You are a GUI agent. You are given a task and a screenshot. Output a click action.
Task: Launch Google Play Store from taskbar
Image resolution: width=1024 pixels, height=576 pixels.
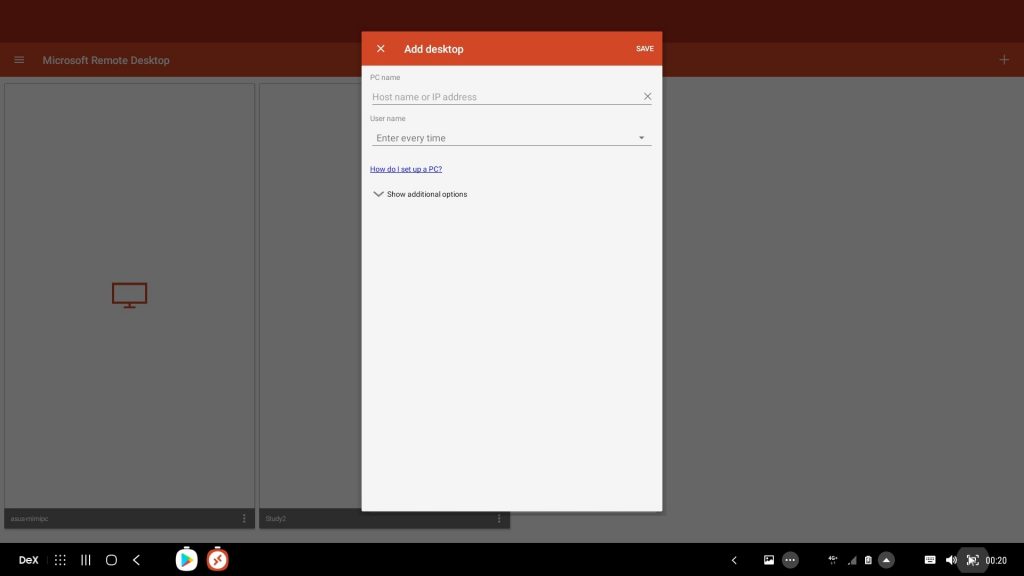(186, 560)
